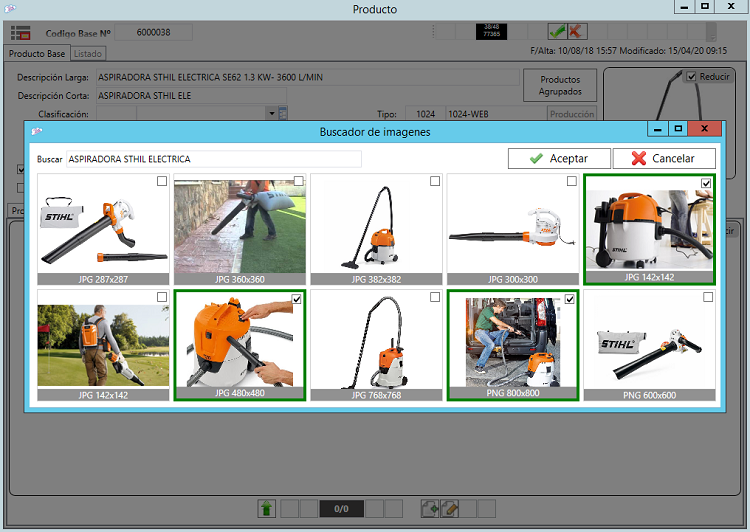Click the icon next to Clasificación dropdown

pyautogui.click(x=283, y=114)
